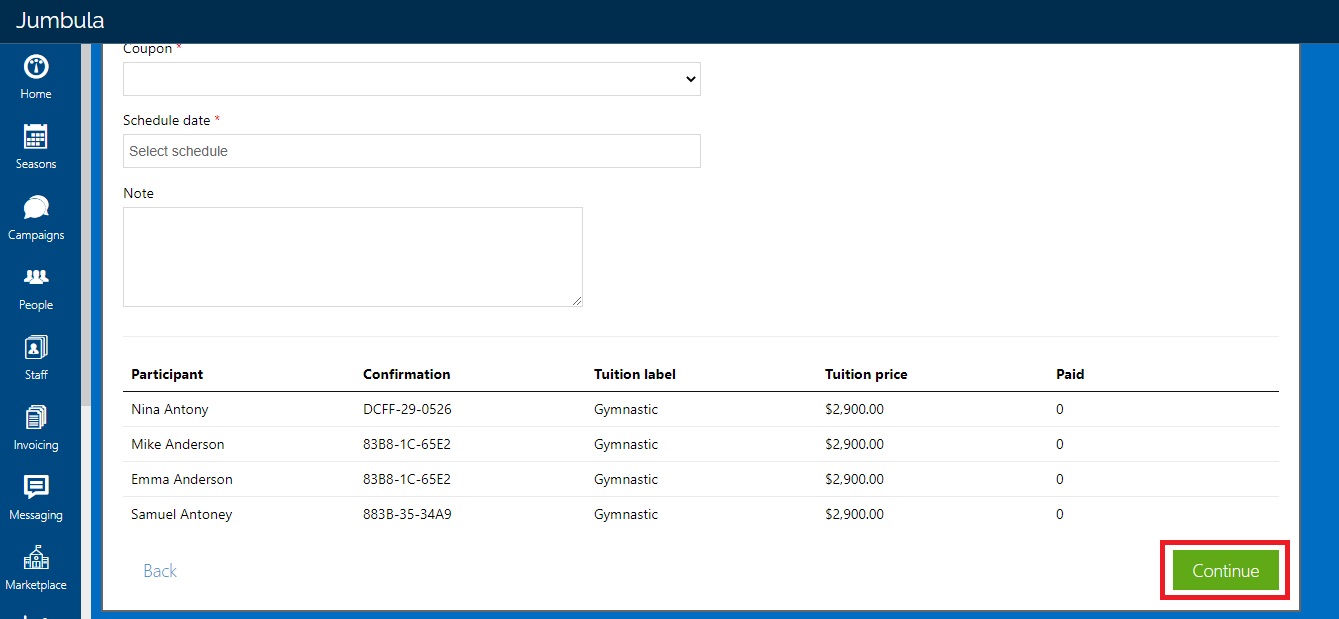Open the People group icon
The height and width of the screenshot is (619, 1339).
pos(36,277)
